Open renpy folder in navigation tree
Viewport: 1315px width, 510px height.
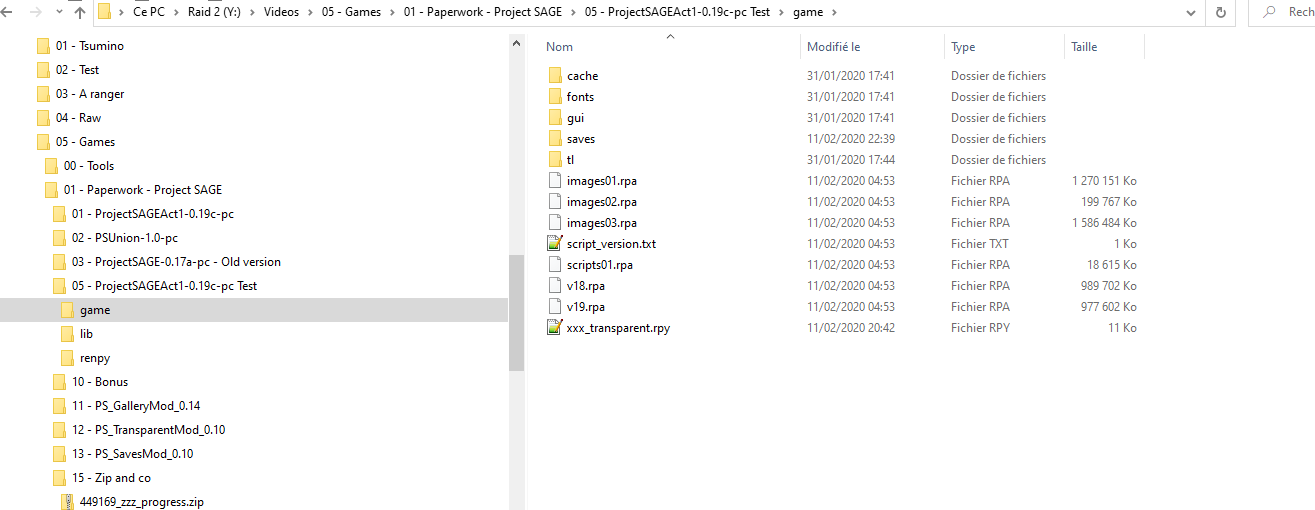click(95, 358)
